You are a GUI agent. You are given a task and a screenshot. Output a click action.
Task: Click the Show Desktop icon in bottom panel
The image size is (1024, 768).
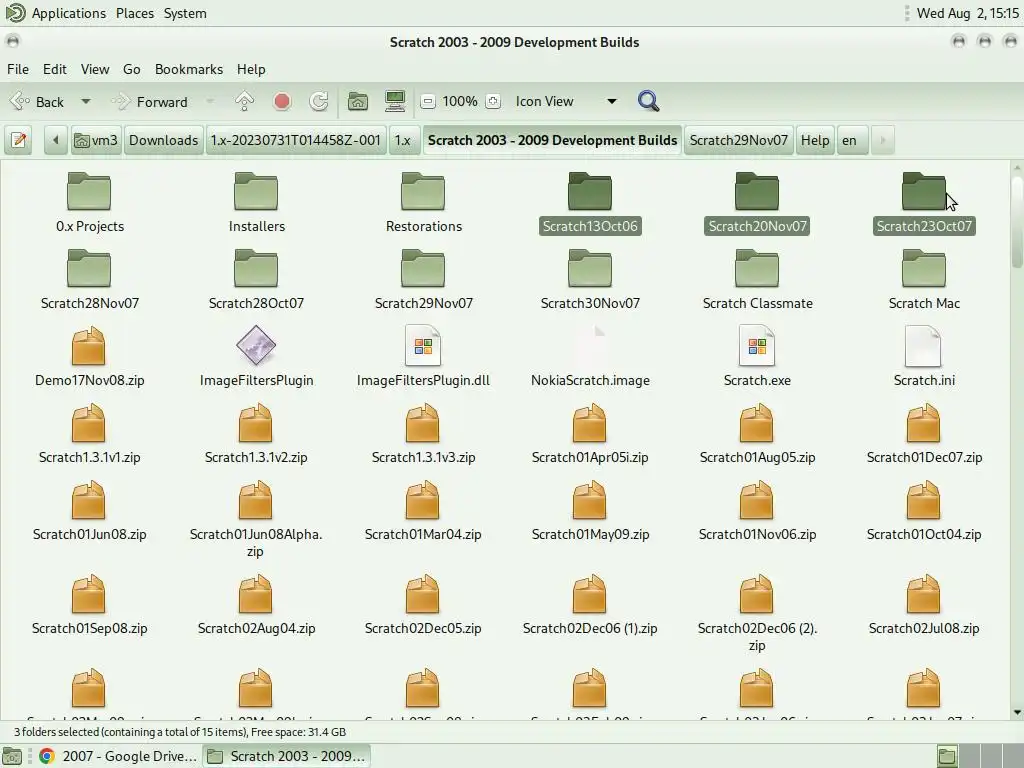(x=12, y=756)
